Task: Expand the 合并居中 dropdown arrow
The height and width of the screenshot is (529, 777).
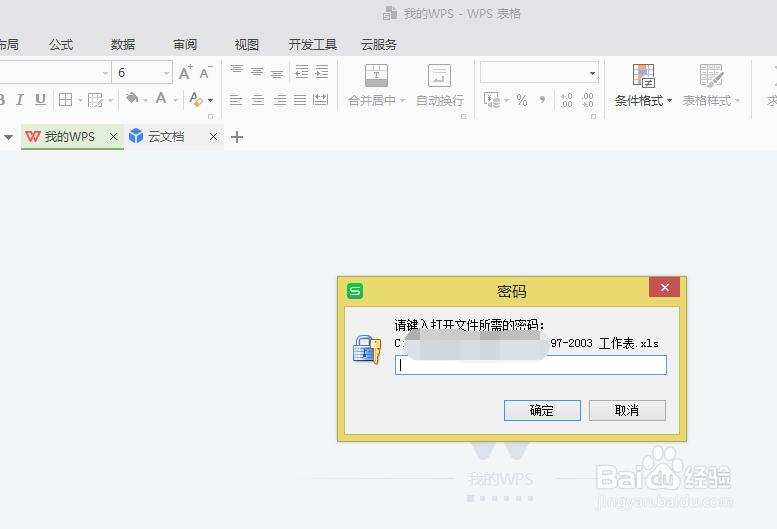Action: [402, 101]
